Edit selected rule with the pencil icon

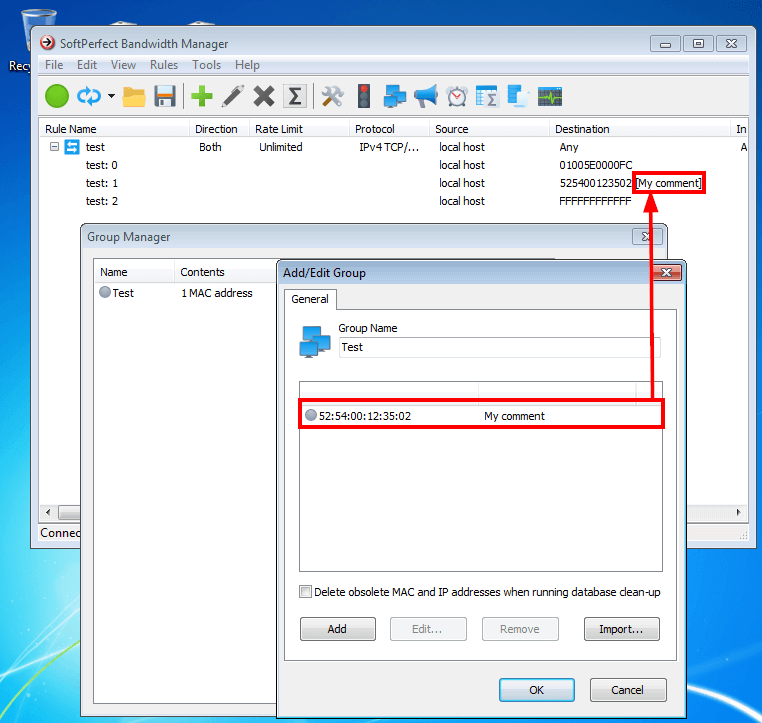[x=233, y=96]
